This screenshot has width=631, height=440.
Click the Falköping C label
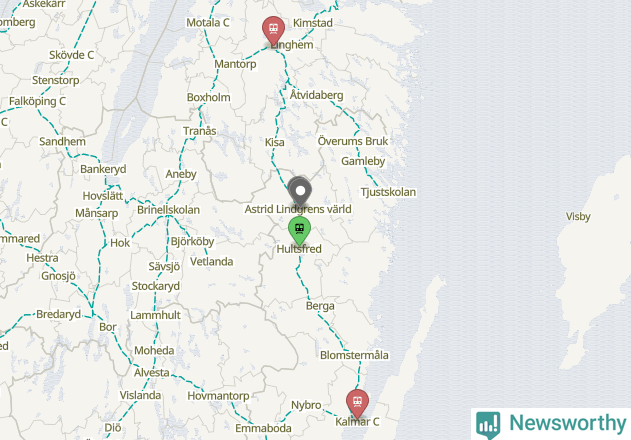coord(37,101)
